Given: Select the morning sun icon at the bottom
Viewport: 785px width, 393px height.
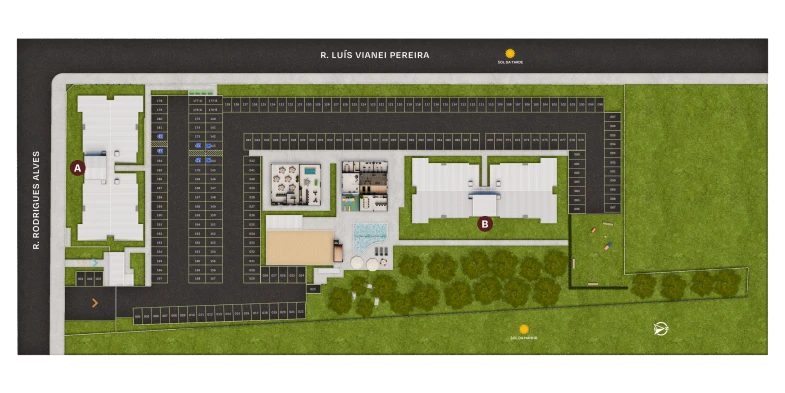Looking at the screenshot, I should click(x=524, y=329).
